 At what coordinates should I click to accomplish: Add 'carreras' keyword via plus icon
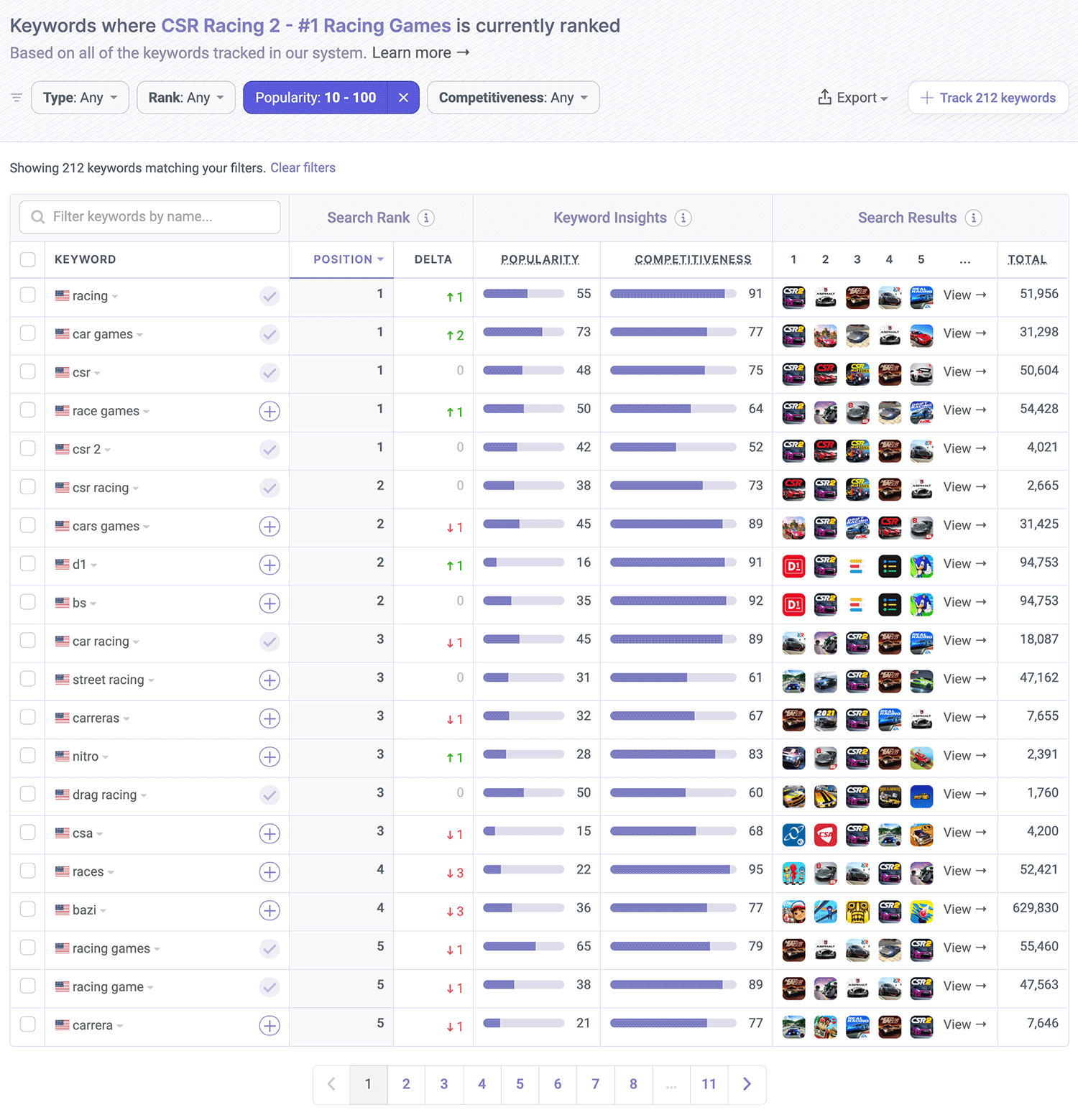pyautogui.click(x=269, y=718)
